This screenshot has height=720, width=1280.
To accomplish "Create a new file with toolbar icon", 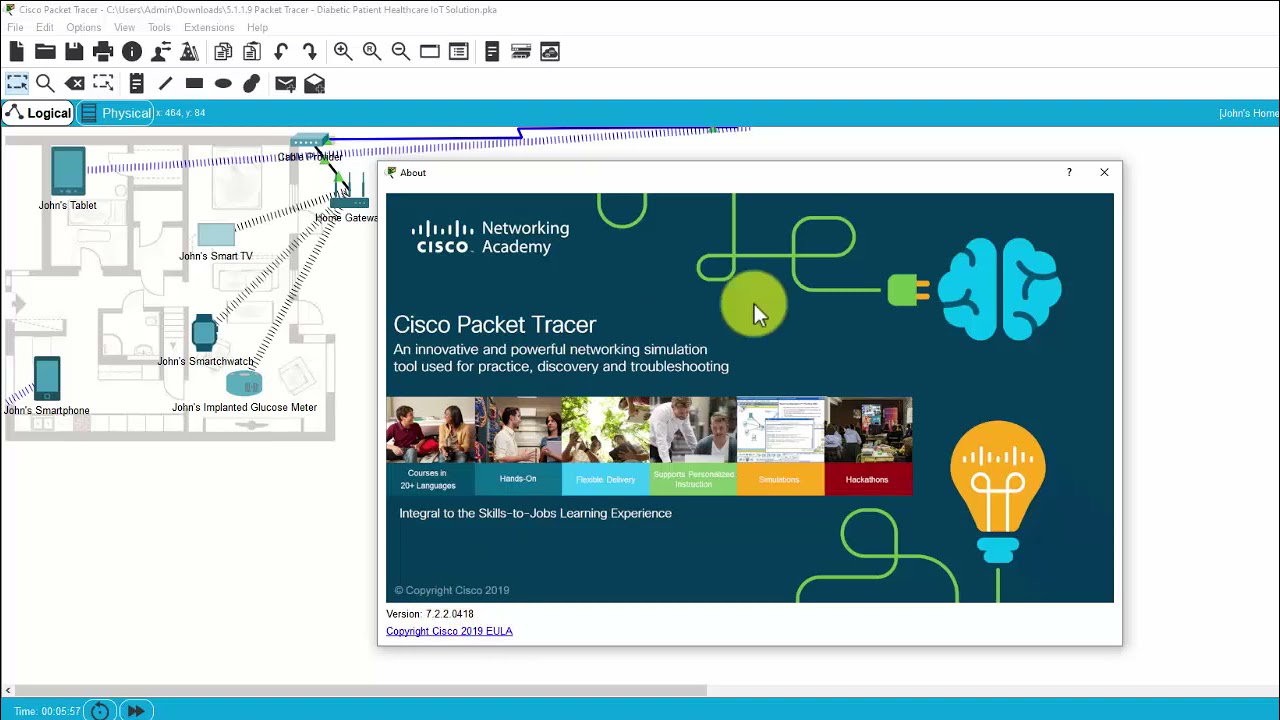I will click(x=16, y=52).
